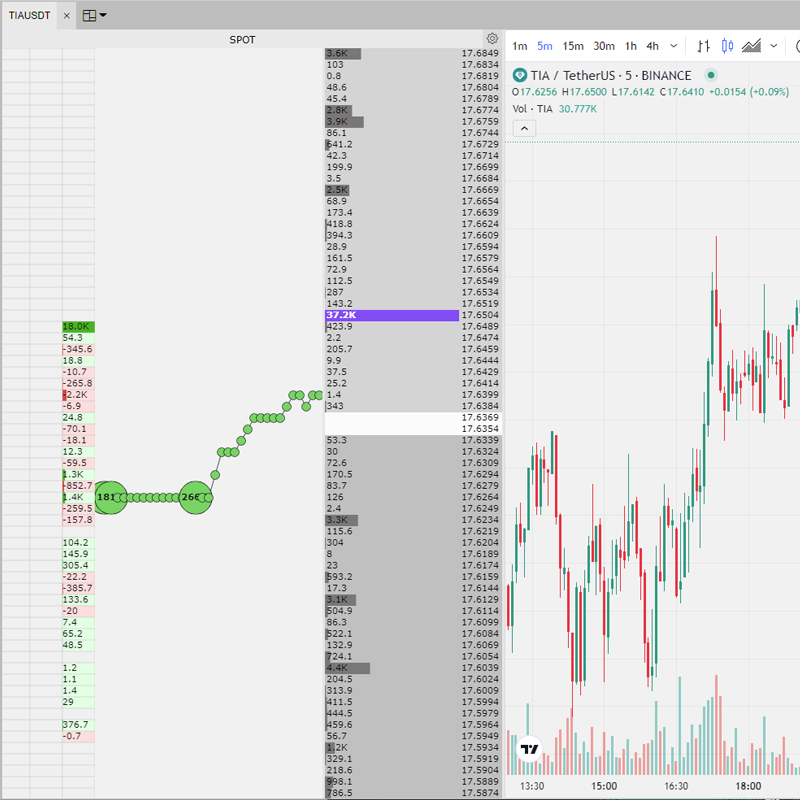Open the layout dropdown arrow
800x800 pixels.
(x=104, y=16)
